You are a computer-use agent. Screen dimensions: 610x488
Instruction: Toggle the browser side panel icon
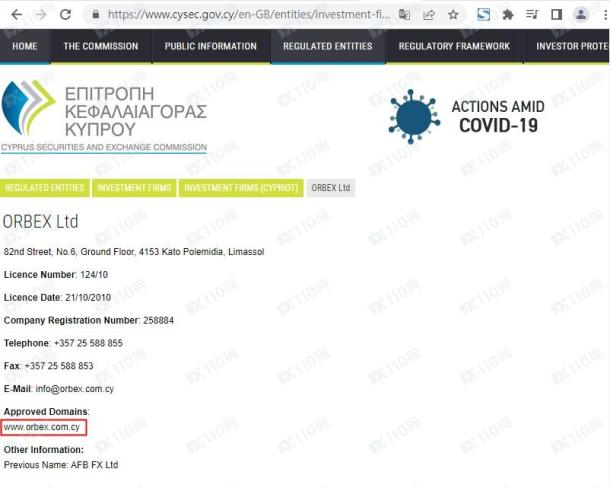click(x=556, y=15)
